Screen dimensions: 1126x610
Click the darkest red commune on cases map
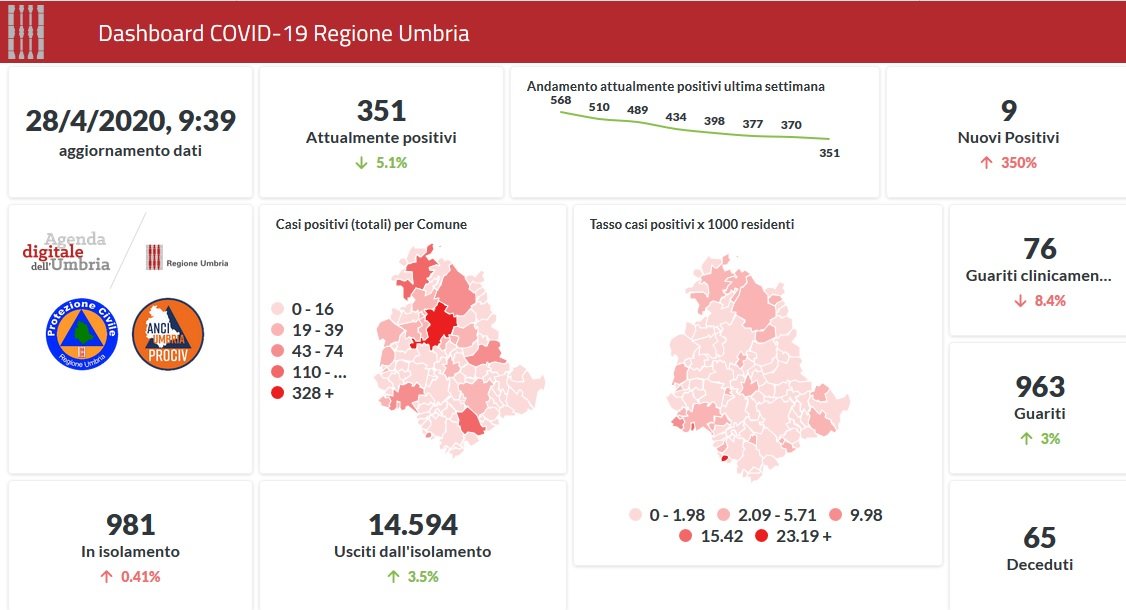438,325
